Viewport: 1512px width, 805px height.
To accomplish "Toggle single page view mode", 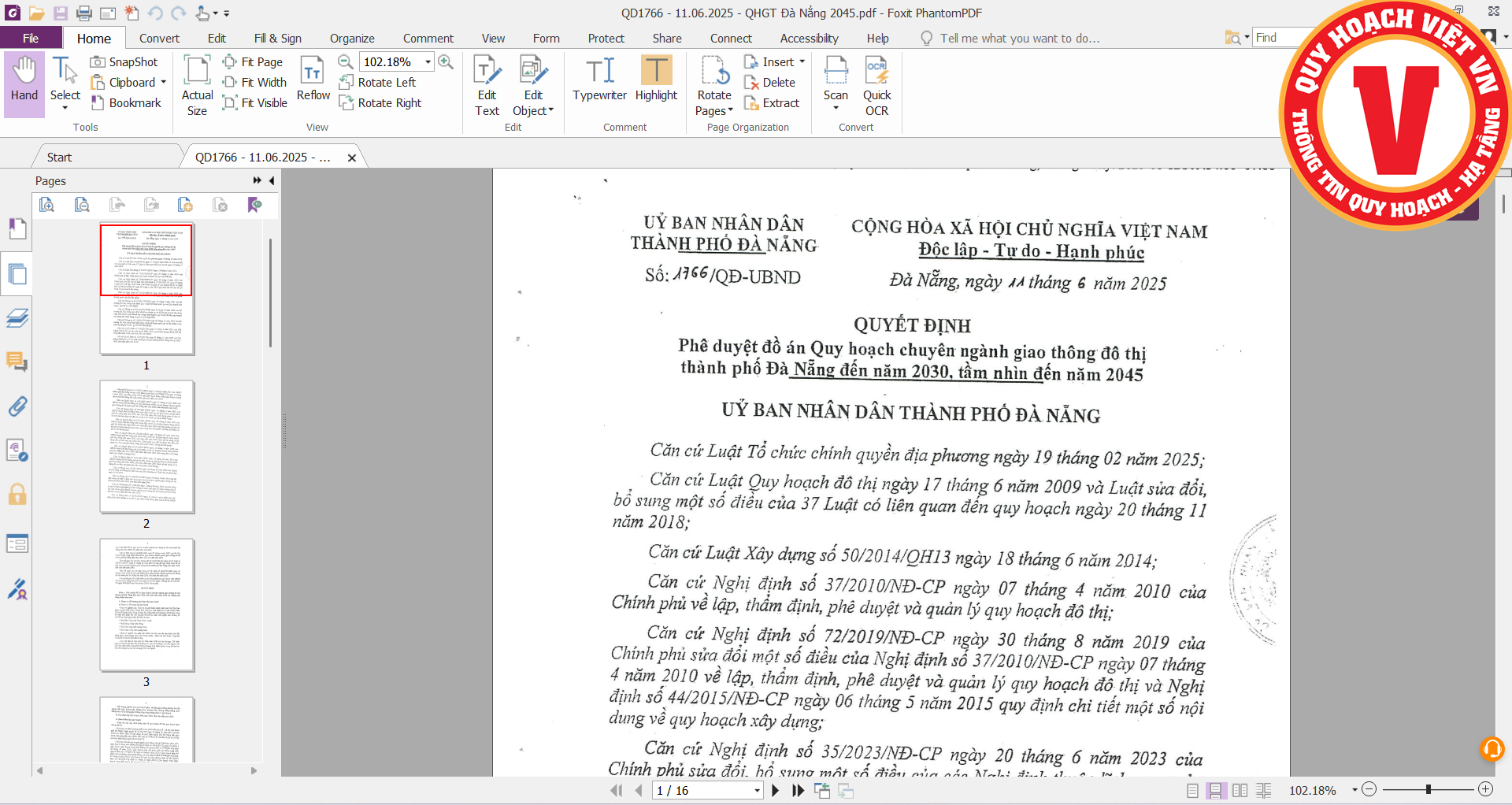I will click(x=1192, y=791).
